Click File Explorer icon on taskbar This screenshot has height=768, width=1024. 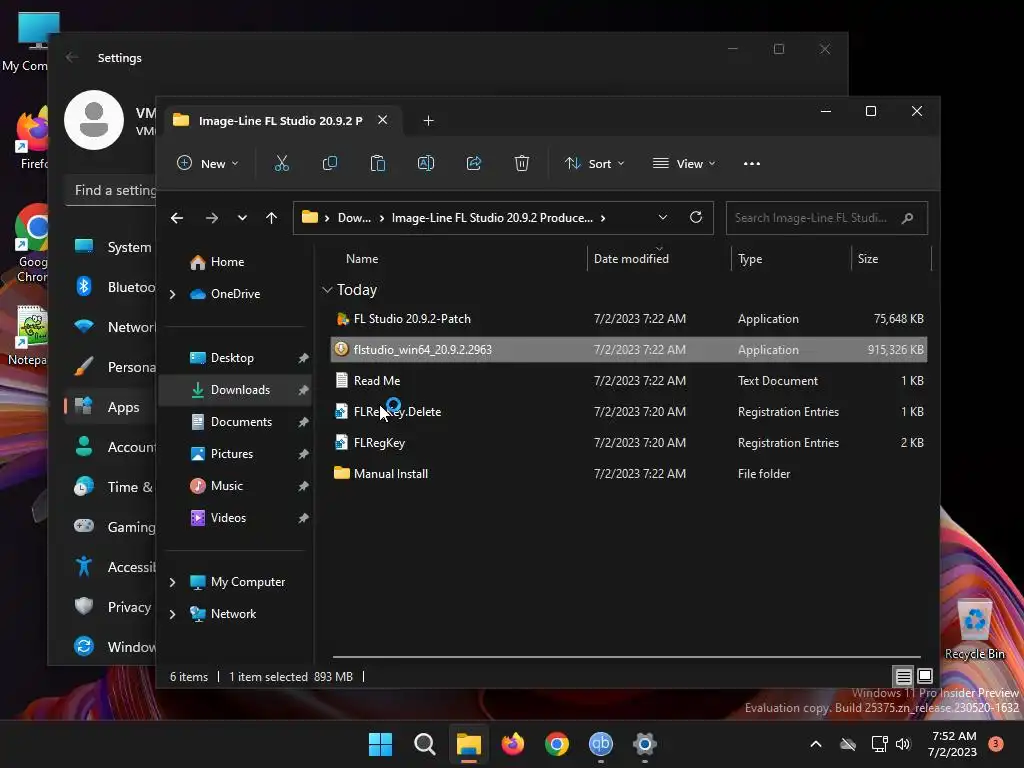[468, 744]
